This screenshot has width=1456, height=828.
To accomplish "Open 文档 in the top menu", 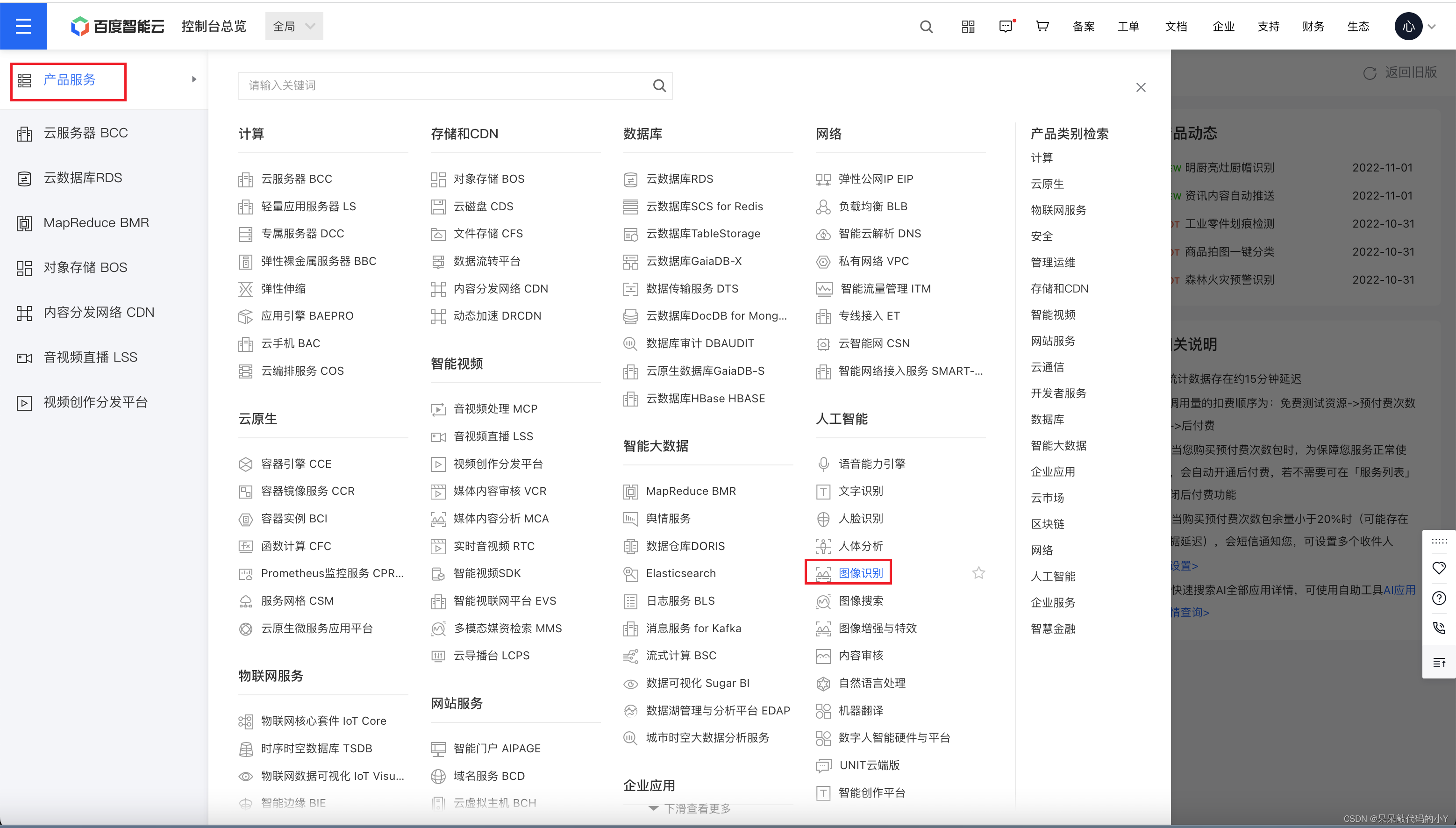I will 1176,26.
